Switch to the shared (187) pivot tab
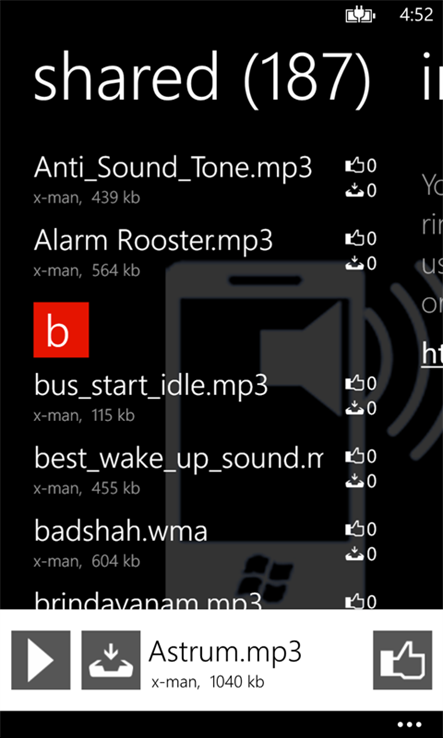The height and width of the screenshot is (738, 443). pos(202,77)
